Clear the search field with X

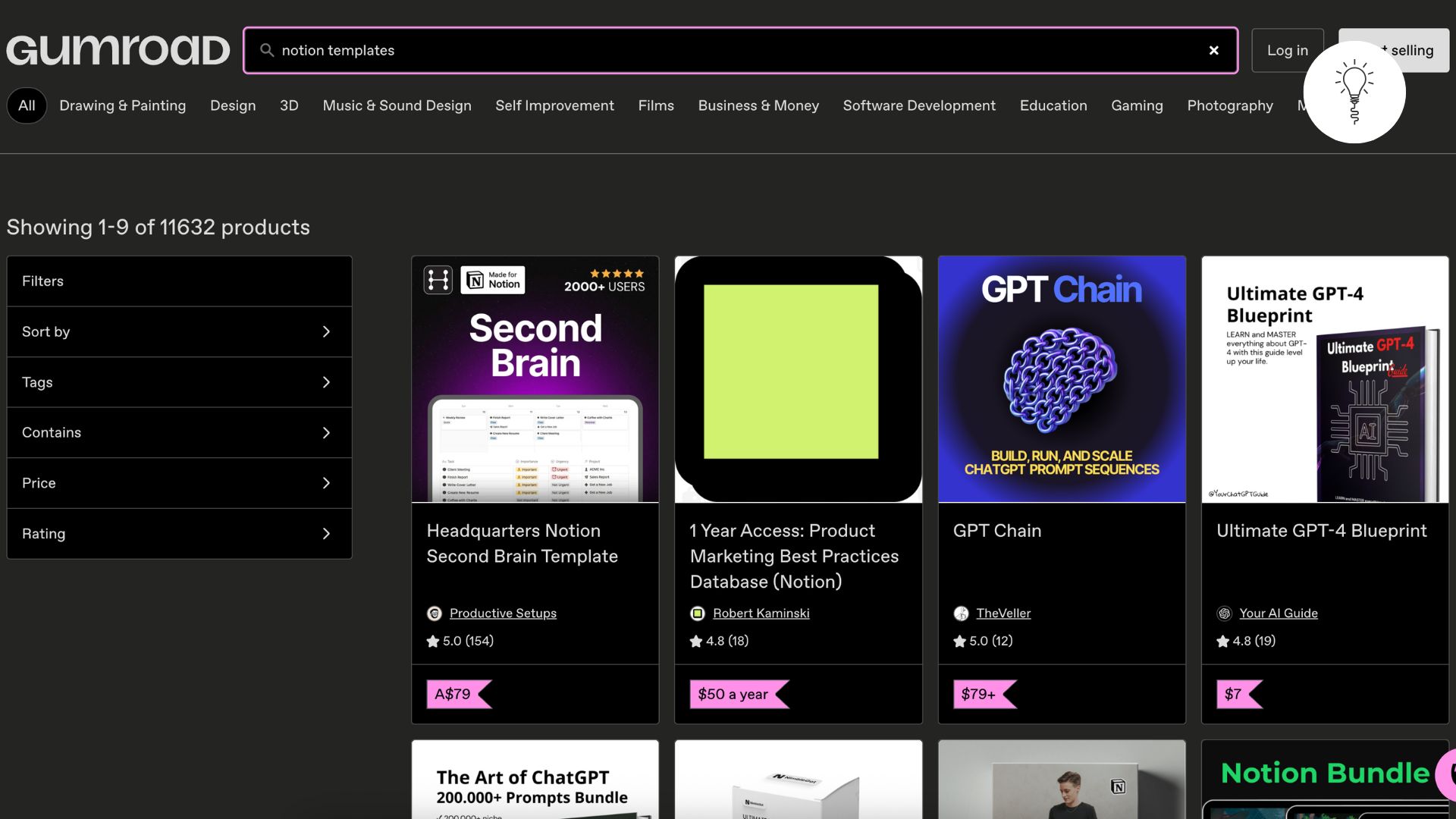tap(1213, 50)
